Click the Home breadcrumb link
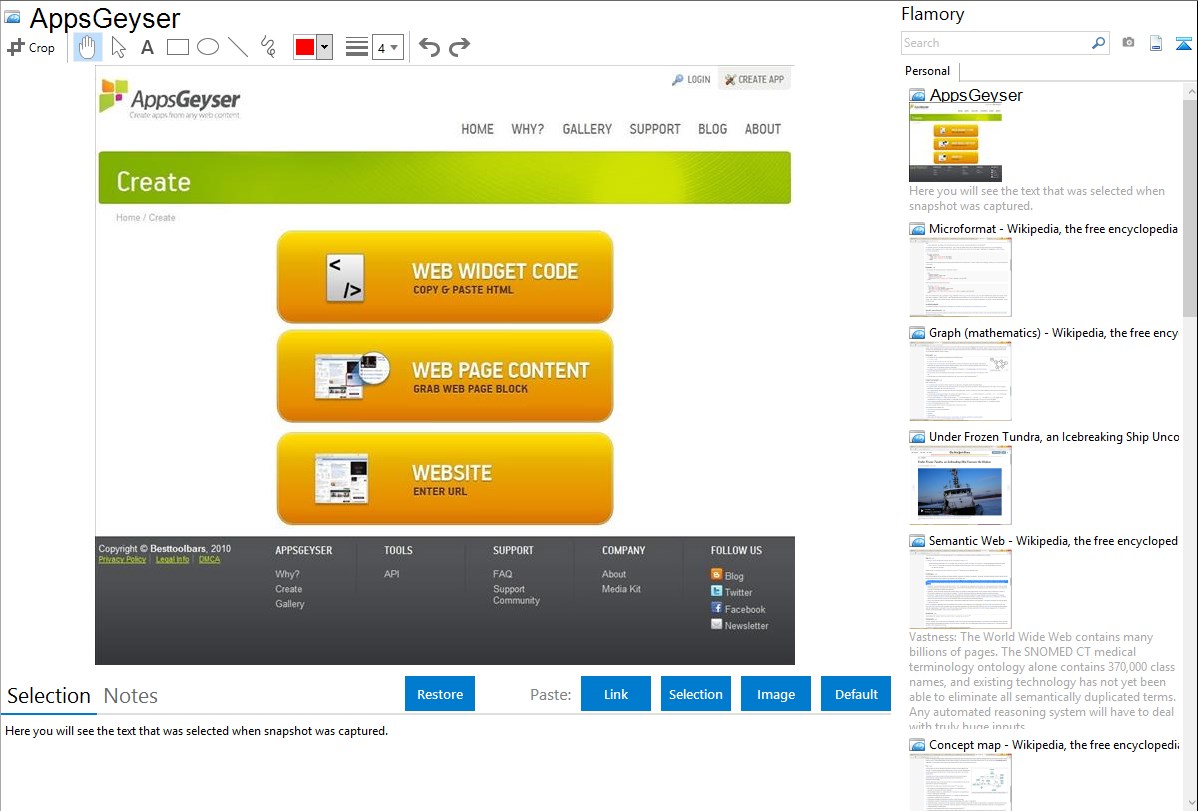This screenshot has height=811, width=1198. pyautogui.click(x=128, y=218)
